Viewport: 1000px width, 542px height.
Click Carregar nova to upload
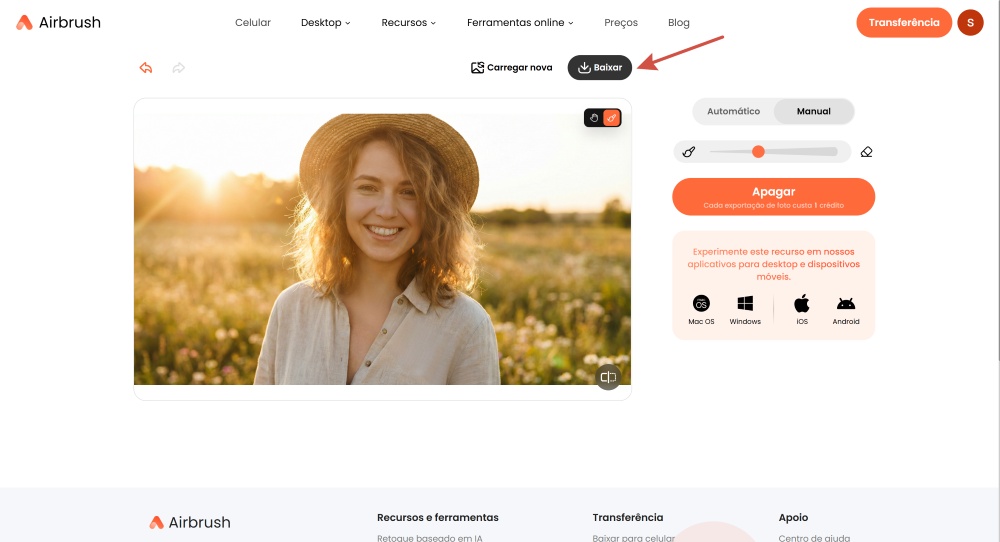(x=511, y=68)
